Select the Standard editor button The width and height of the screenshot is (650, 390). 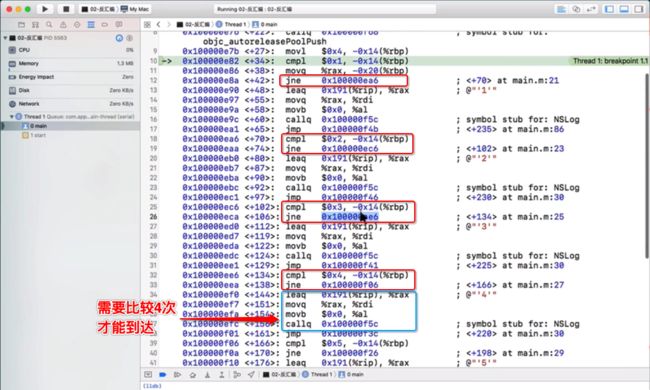tap(561, 9)
